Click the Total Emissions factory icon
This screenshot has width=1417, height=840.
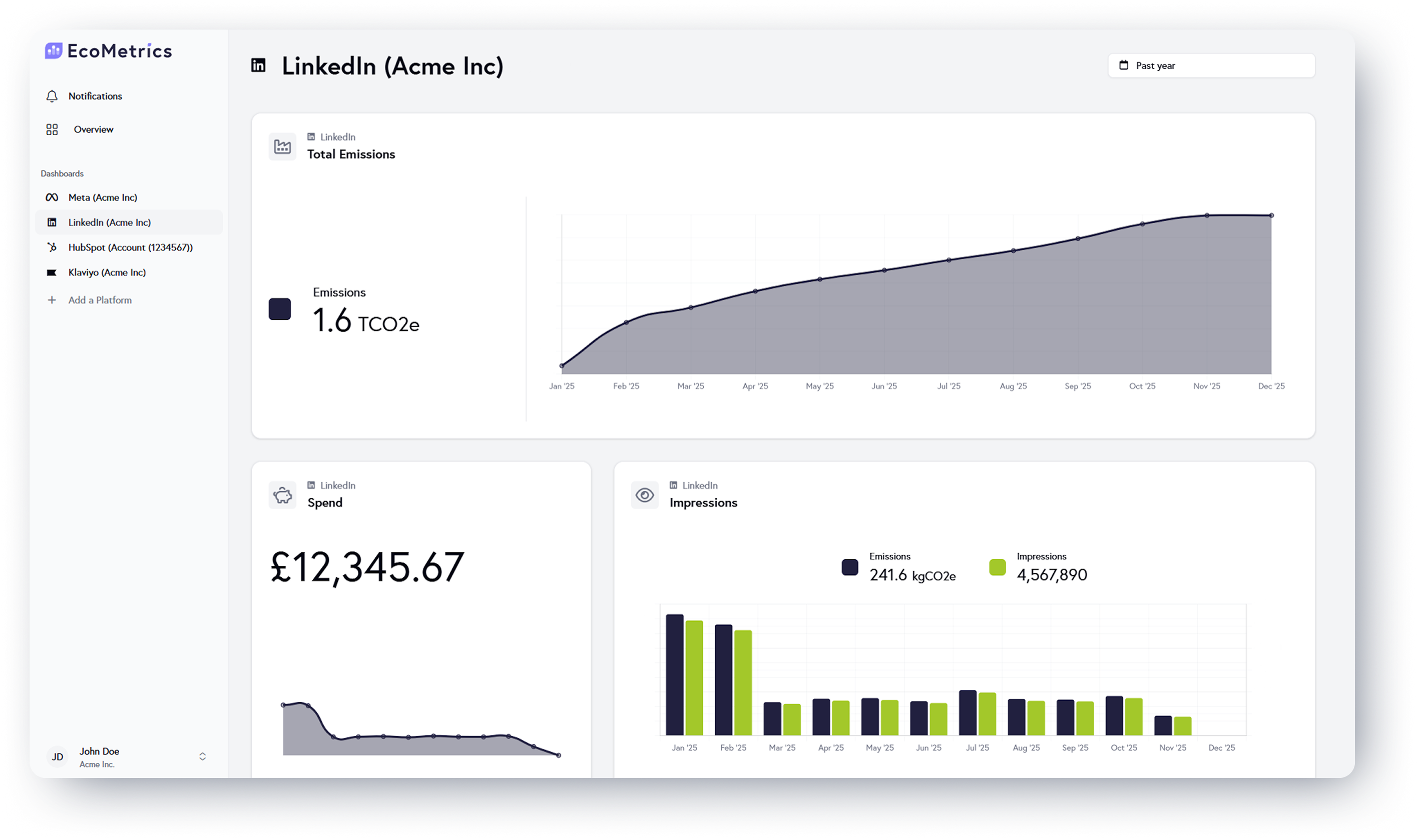pos(282,147)
